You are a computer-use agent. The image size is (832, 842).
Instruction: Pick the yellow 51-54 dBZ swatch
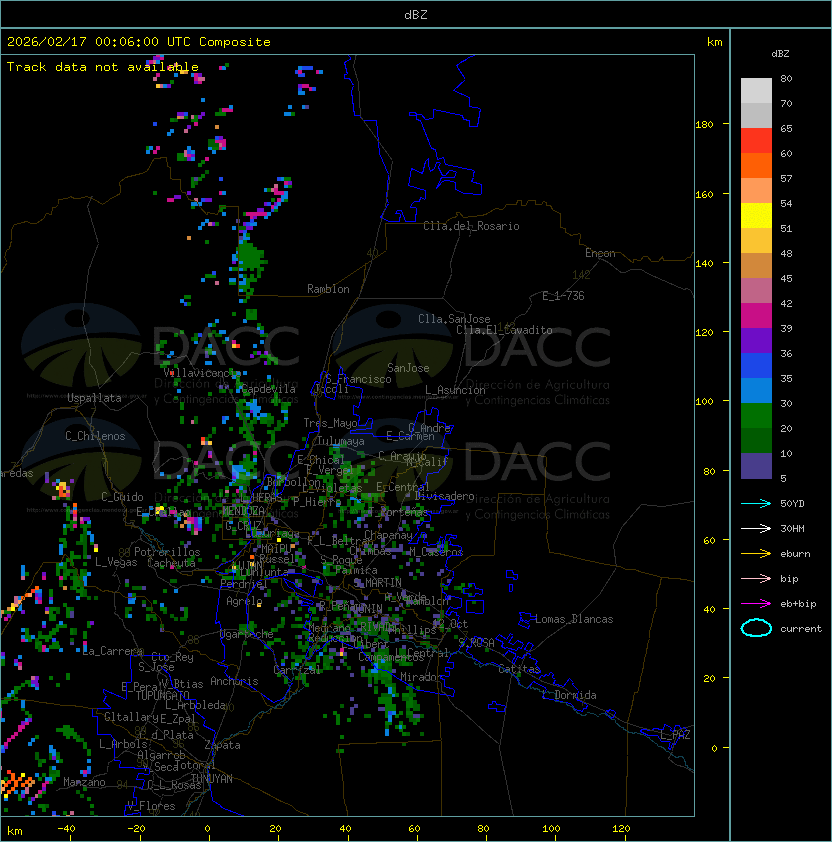pyautogui.click(x=756, y=215)
